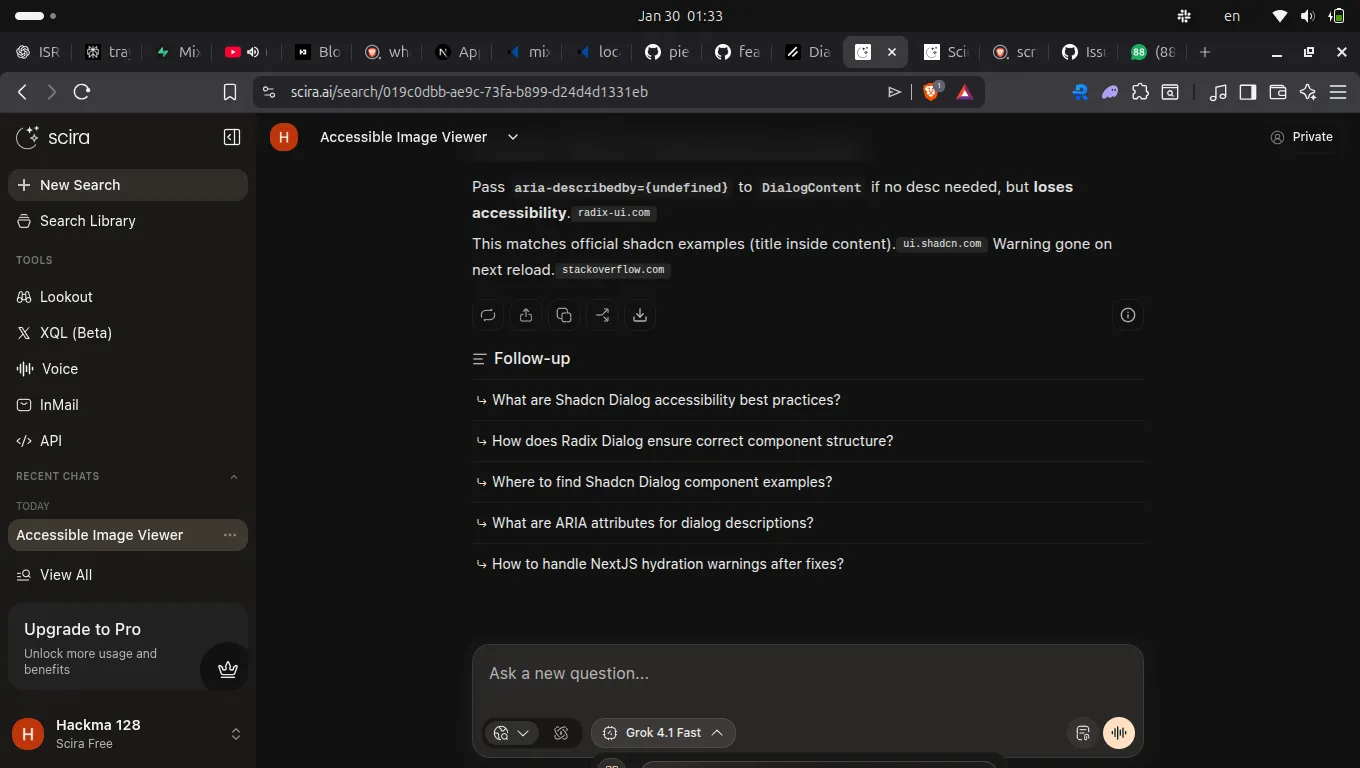The image size is (1360, 768).
Task: Share the answer via share icon
Action: tap(526, 315)
